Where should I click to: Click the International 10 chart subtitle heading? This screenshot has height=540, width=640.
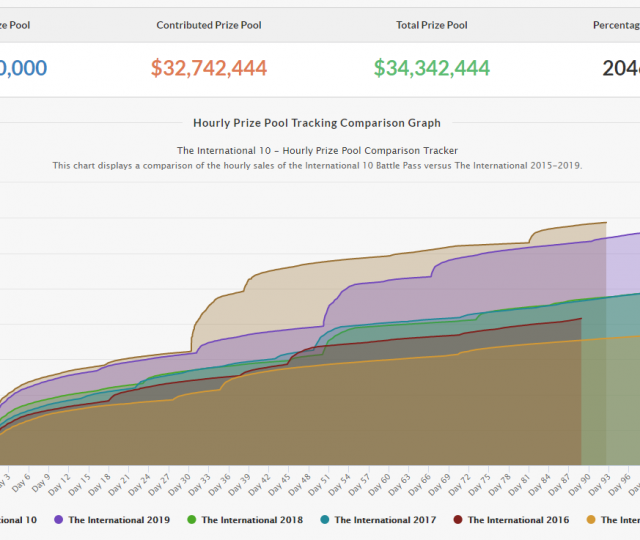(317, 150)
